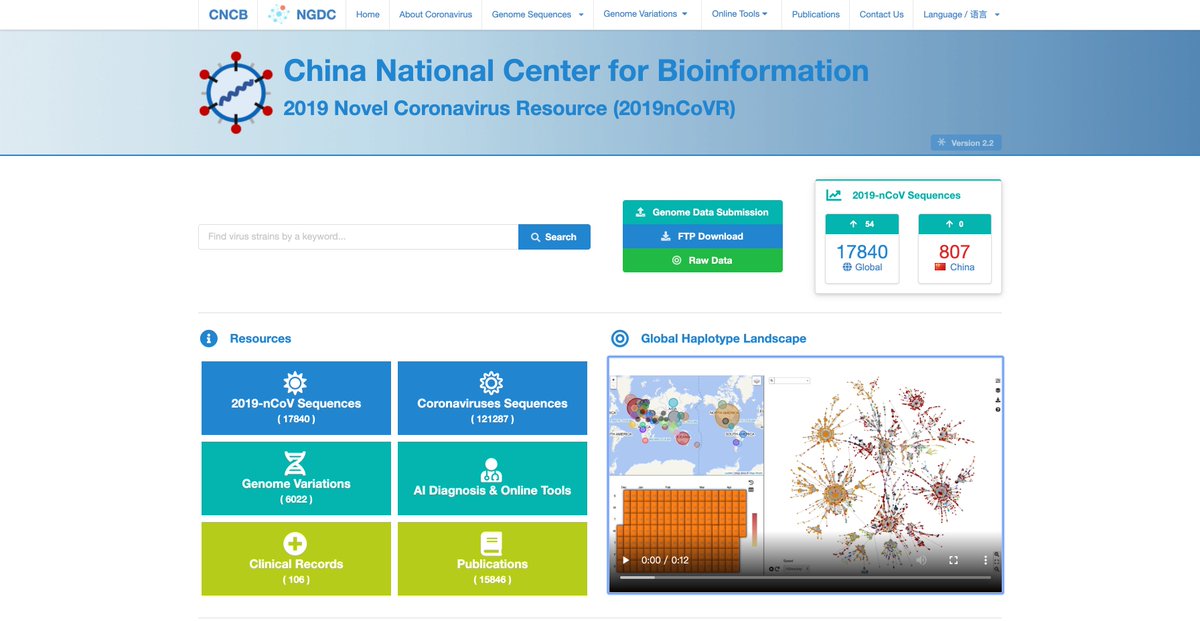Click the China National Center for Bioinformation title
The image size is (1200, 621).
click(576, 71)
